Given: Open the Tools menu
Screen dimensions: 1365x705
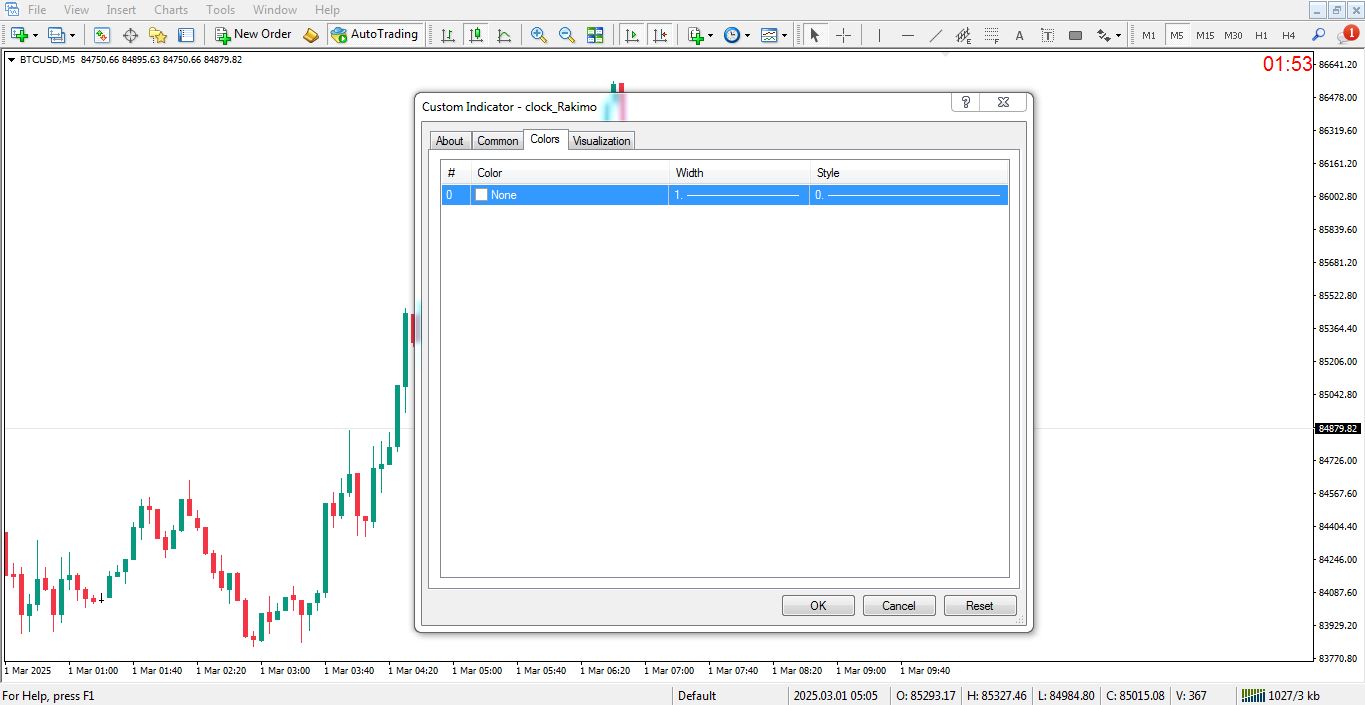Looking at the screenshot, I should click(x=220, y=10).
